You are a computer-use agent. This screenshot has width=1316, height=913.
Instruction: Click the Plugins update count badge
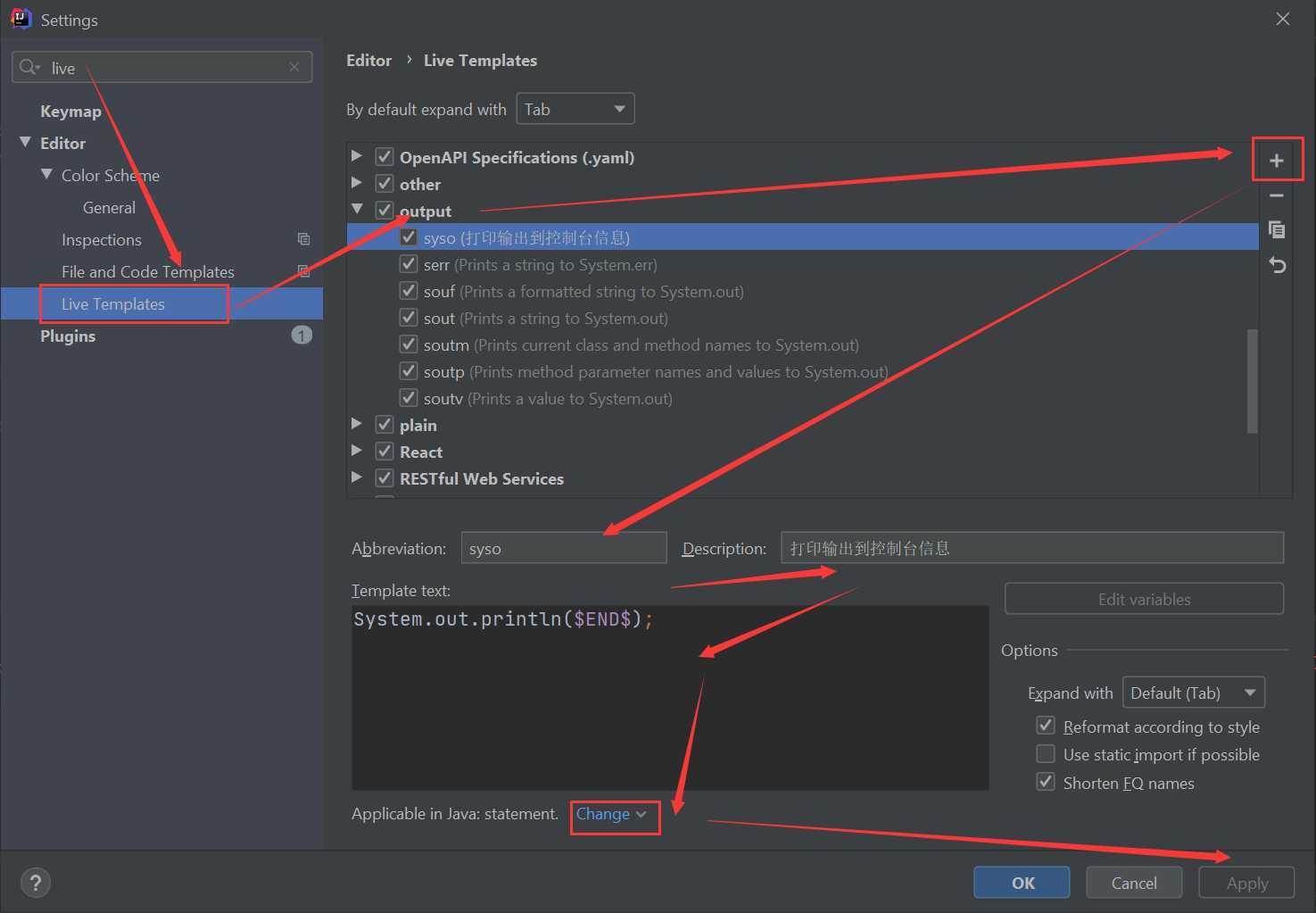(x=302, y=335)
